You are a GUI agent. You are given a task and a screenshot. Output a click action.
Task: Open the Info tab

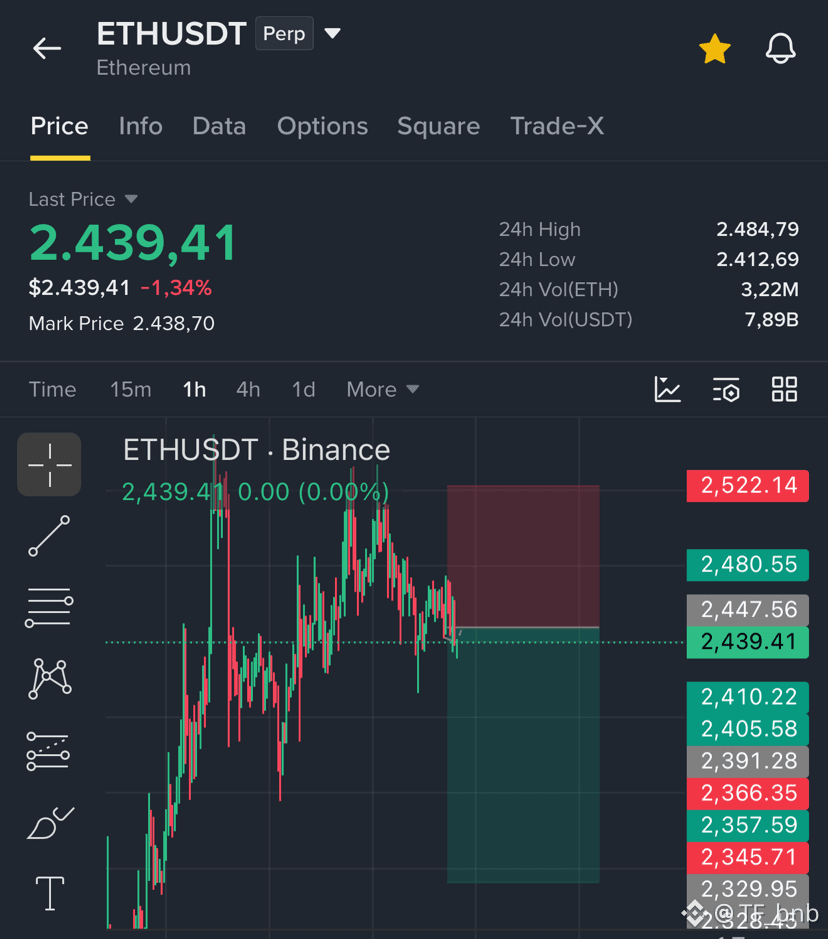(141, 126)
